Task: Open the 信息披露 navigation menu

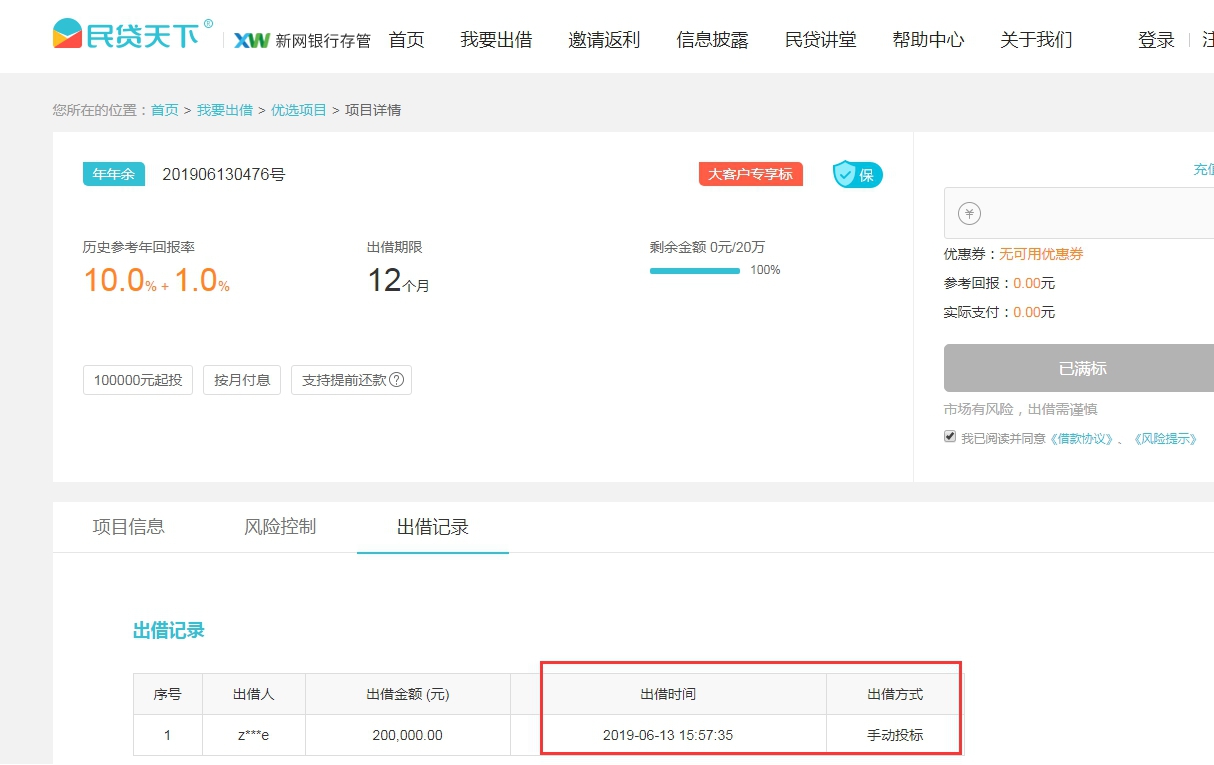Action: pos(712,40)
